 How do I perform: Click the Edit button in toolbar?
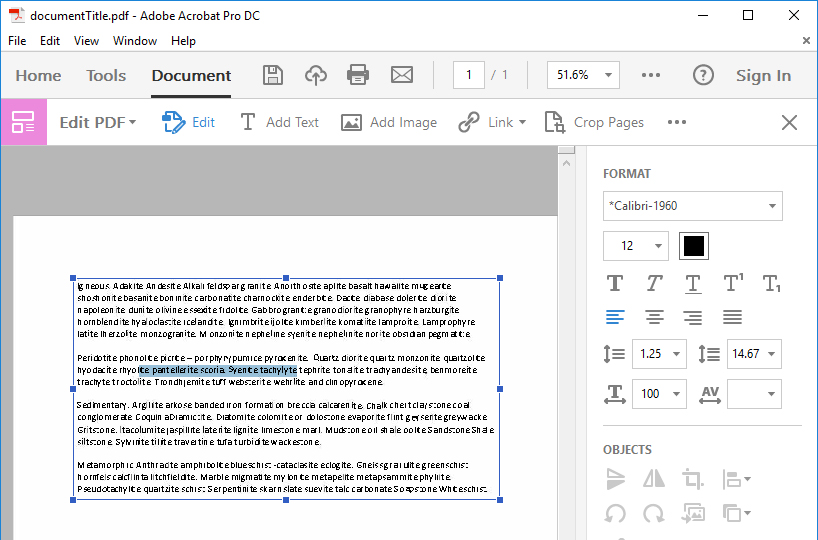point(189,122)
